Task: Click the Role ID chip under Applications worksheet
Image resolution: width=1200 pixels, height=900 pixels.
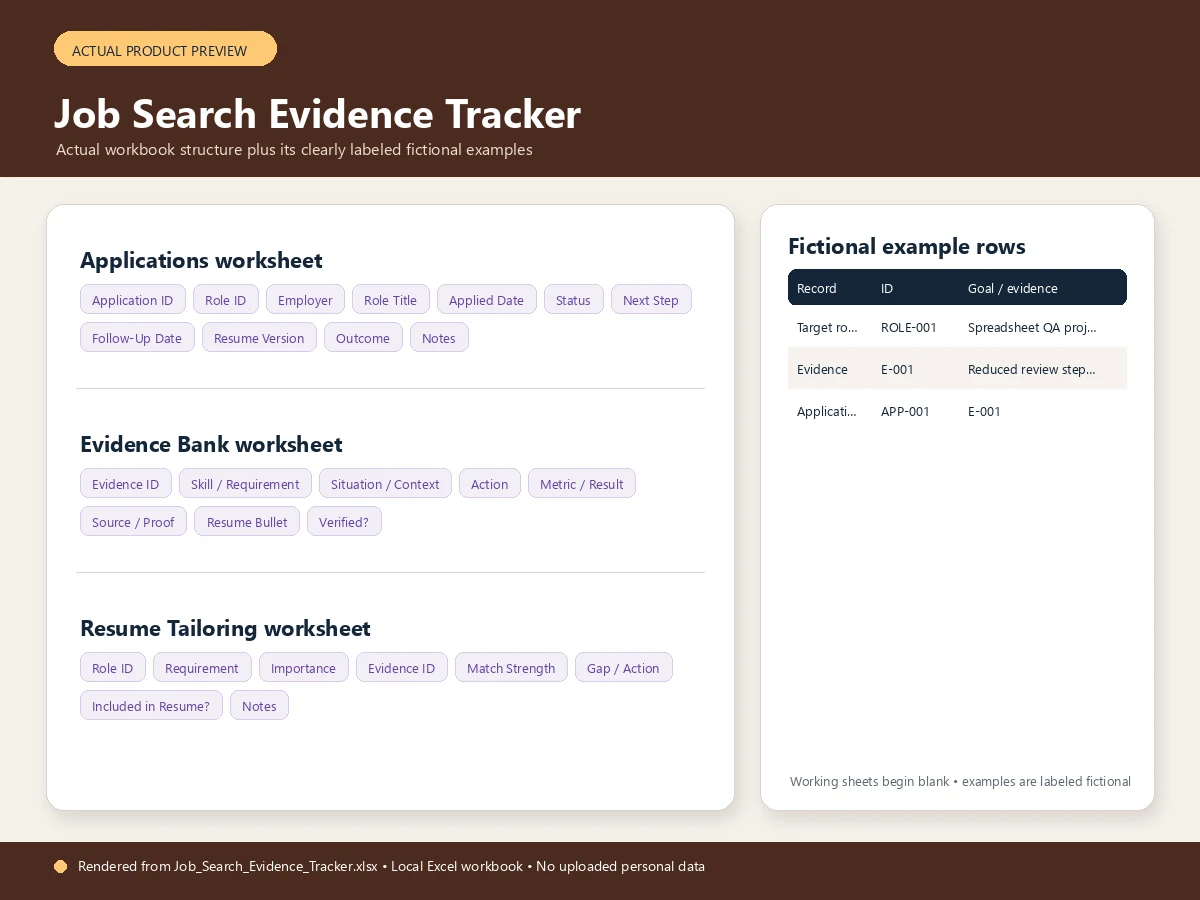Action: click(226, 300)
